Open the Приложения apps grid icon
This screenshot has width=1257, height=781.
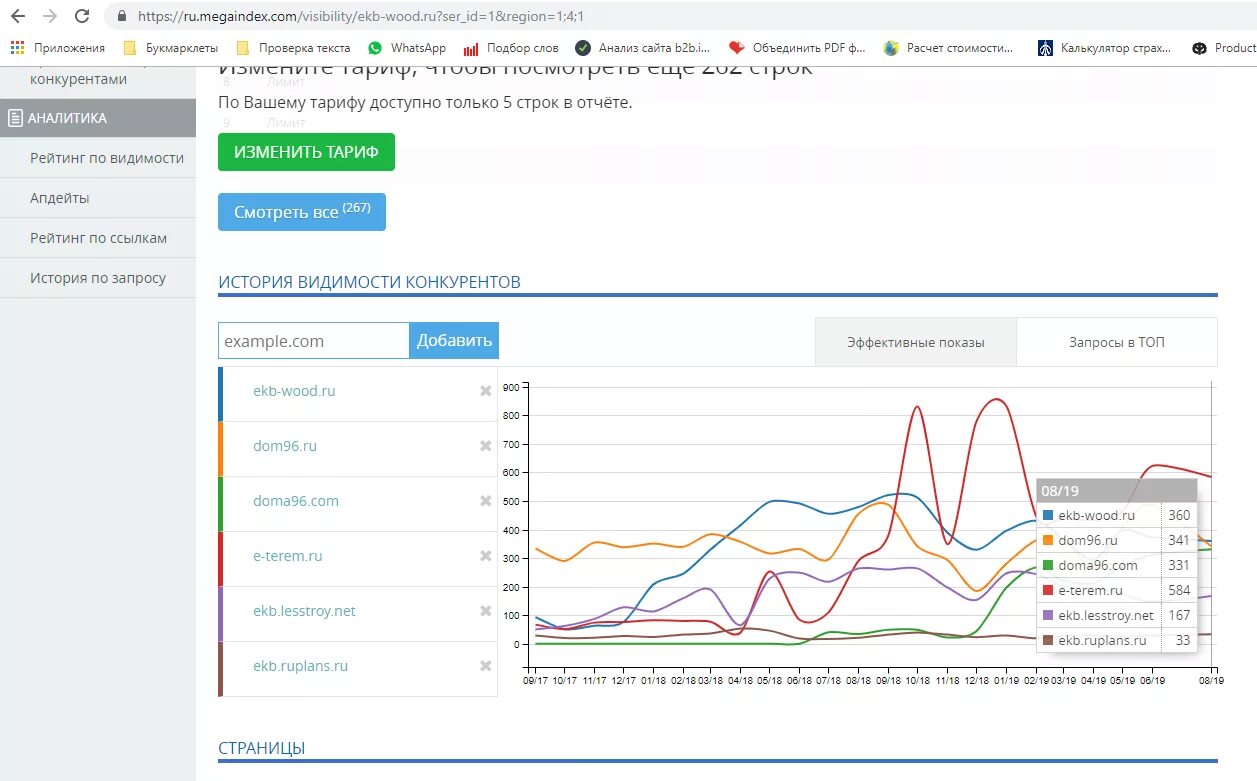[17, 47]
